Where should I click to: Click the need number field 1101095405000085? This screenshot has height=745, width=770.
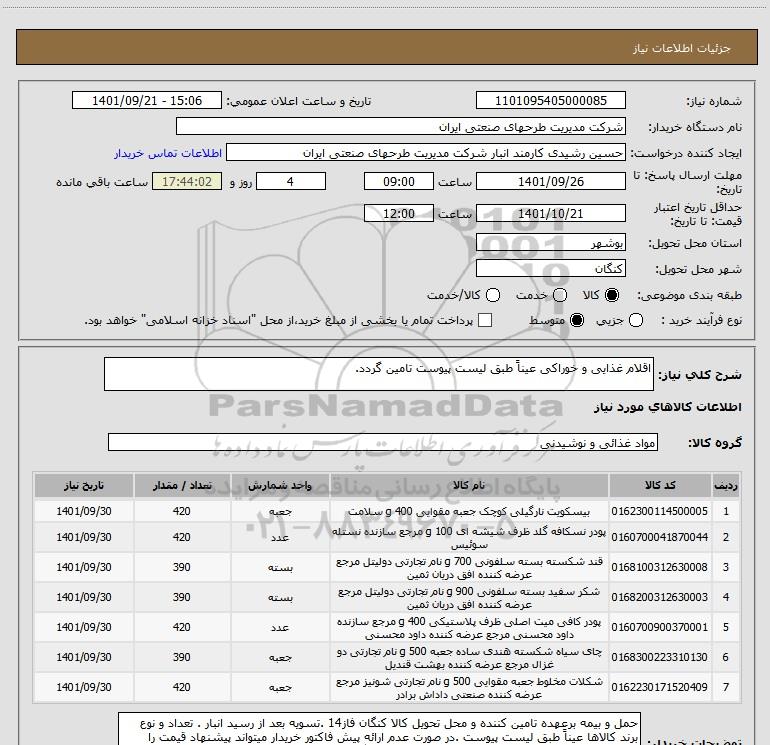[x=550, y=100]
